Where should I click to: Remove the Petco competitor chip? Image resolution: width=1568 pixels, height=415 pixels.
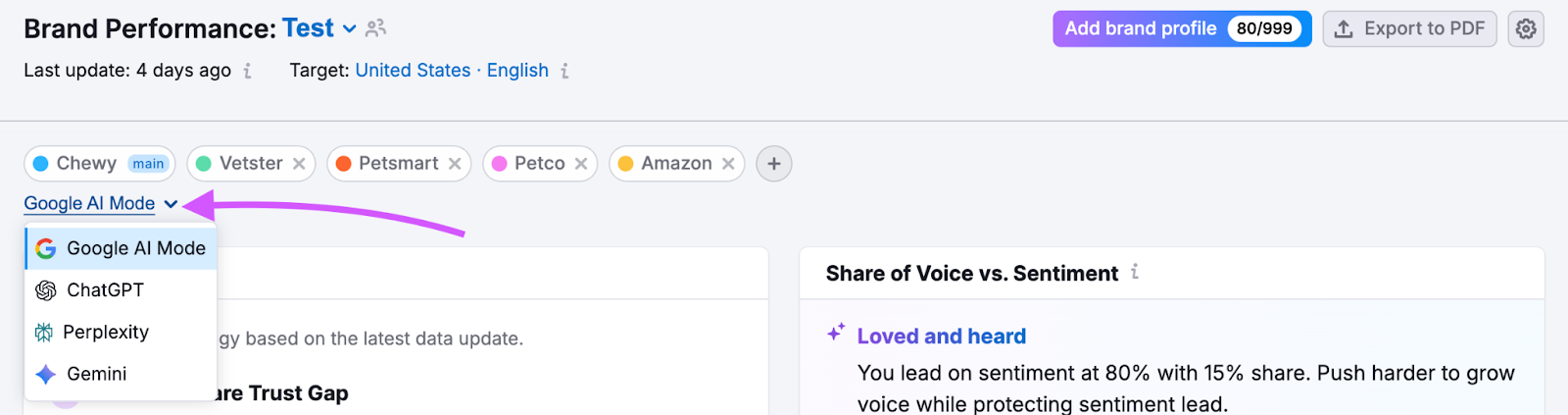(x=581, y=164)
